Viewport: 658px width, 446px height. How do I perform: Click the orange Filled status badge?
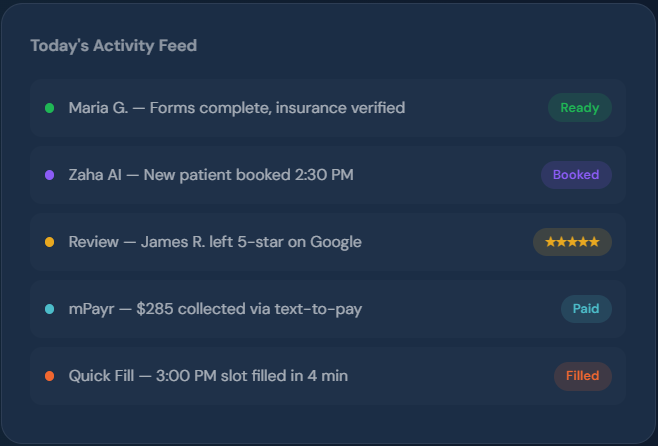[582, 376]
